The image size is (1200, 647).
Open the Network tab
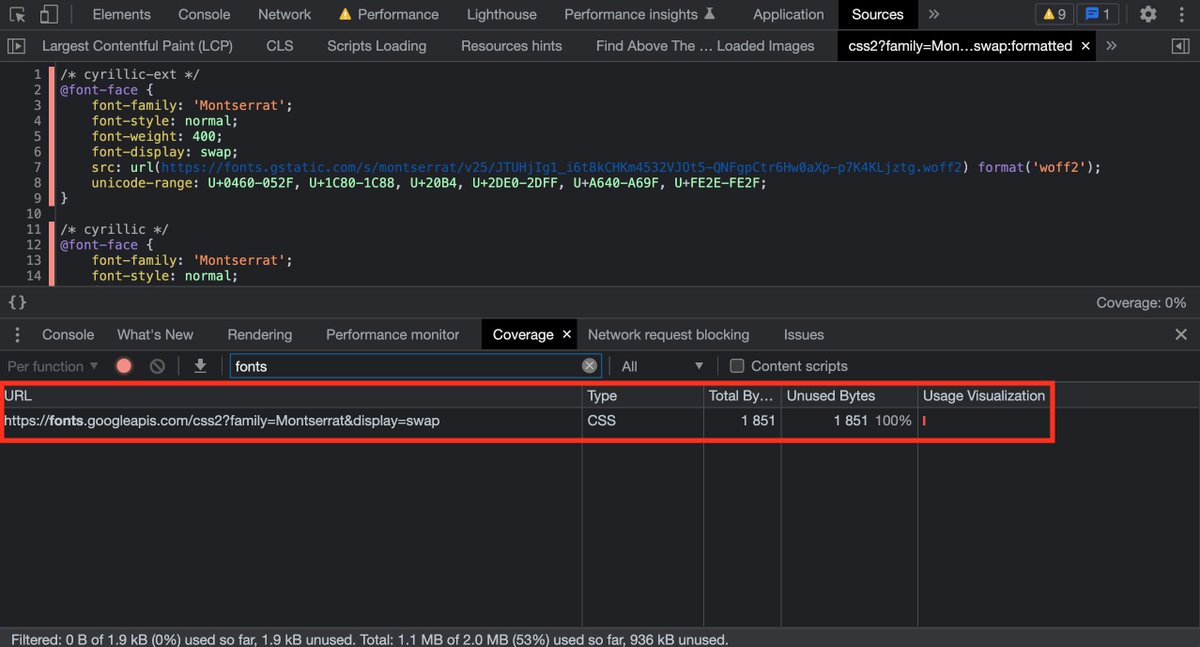pyautogui.click(x=285, y=14)
